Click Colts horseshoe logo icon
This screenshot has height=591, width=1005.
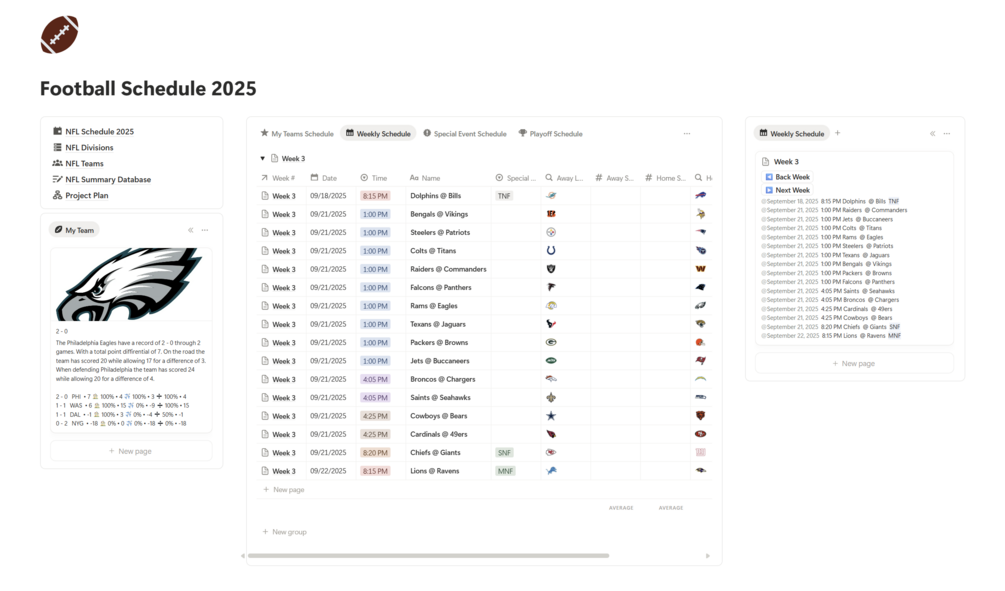(551, 251)
